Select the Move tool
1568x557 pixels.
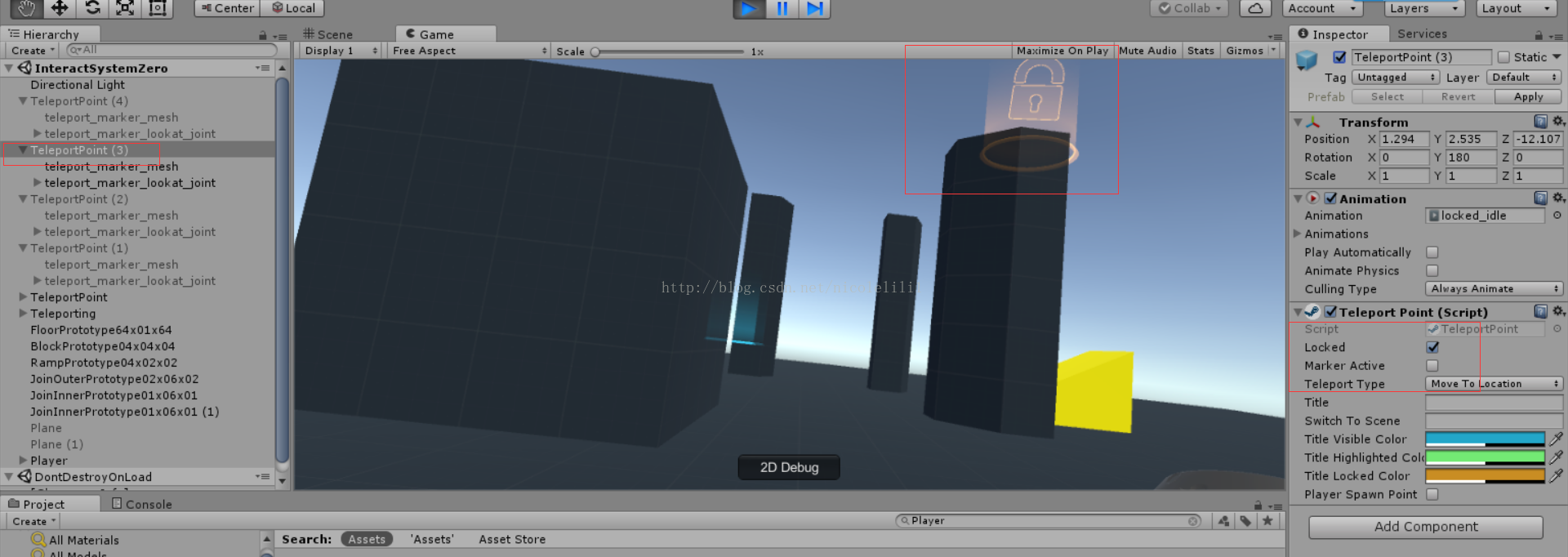coord(59,8)
